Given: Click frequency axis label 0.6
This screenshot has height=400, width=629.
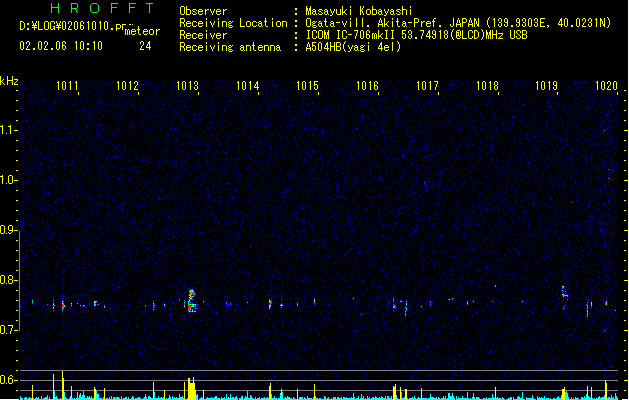Looking at the screenshot, I should tap(8, 380).
